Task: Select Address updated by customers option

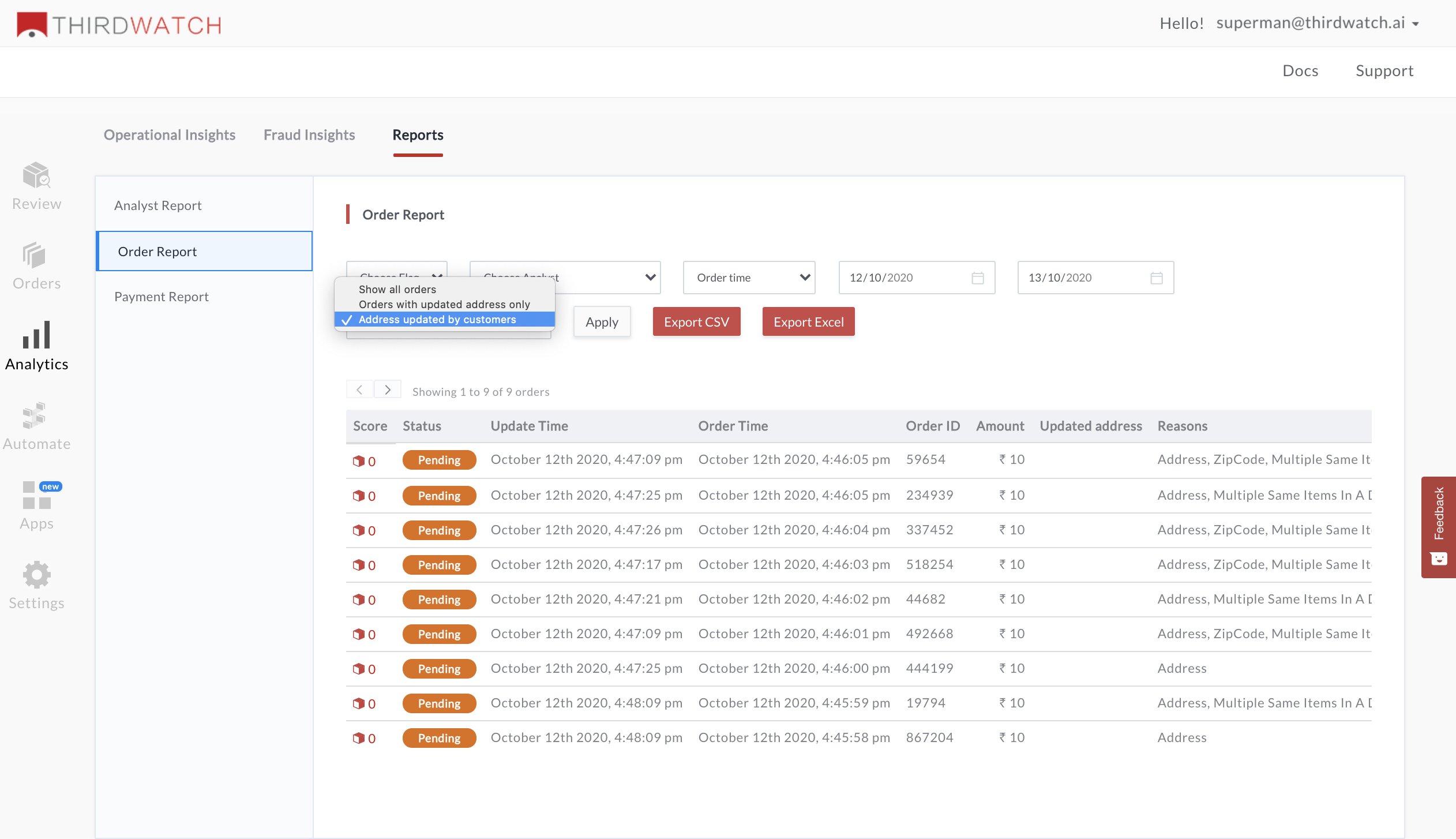Action: tap(444, 319)
